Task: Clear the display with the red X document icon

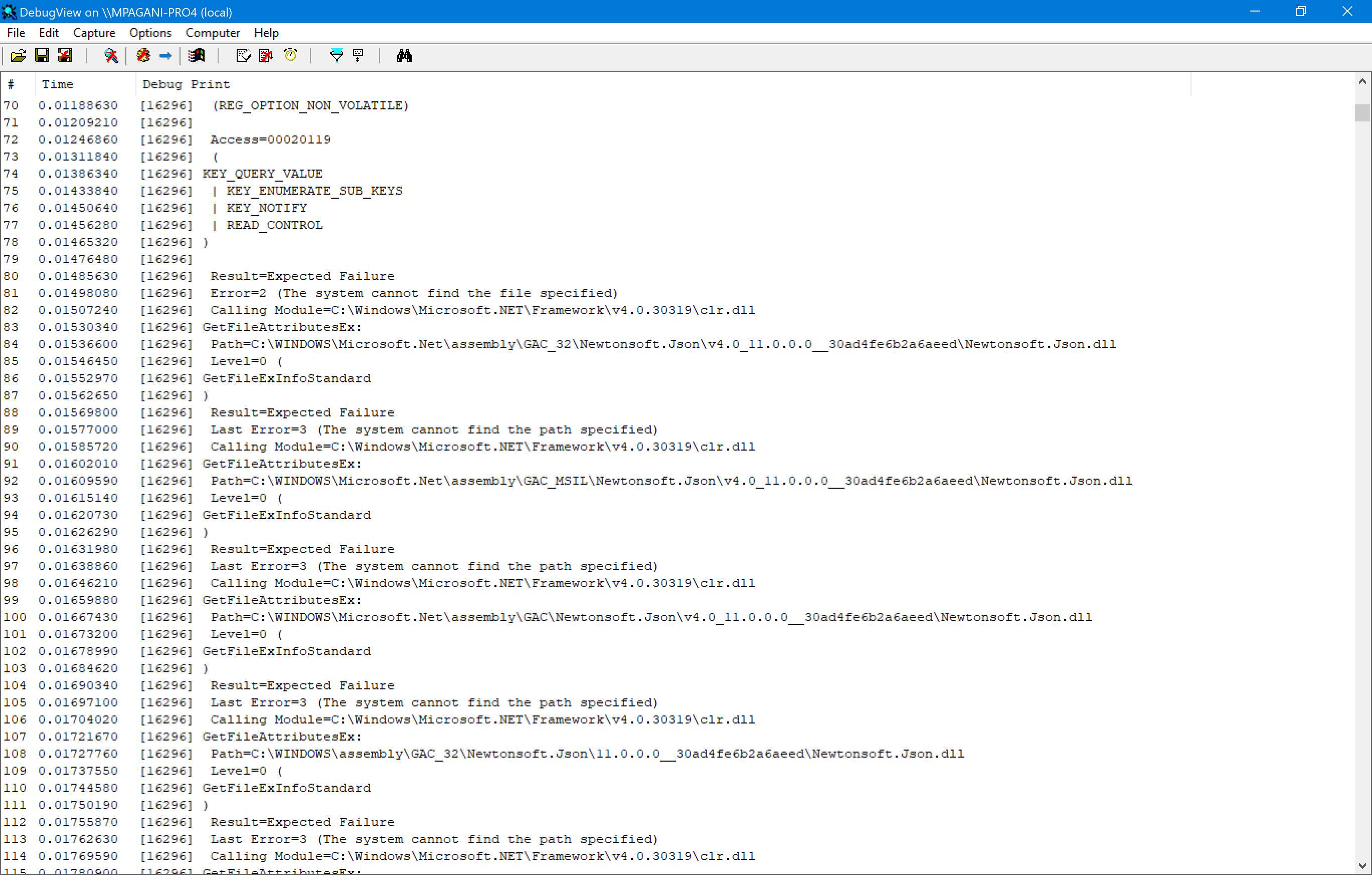Action: point(265,55)
